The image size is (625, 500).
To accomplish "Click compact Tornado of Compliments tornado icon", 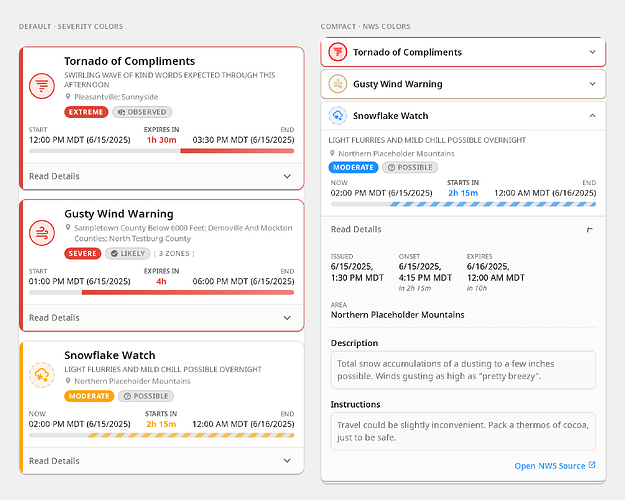I will click(x=338, y=52).
